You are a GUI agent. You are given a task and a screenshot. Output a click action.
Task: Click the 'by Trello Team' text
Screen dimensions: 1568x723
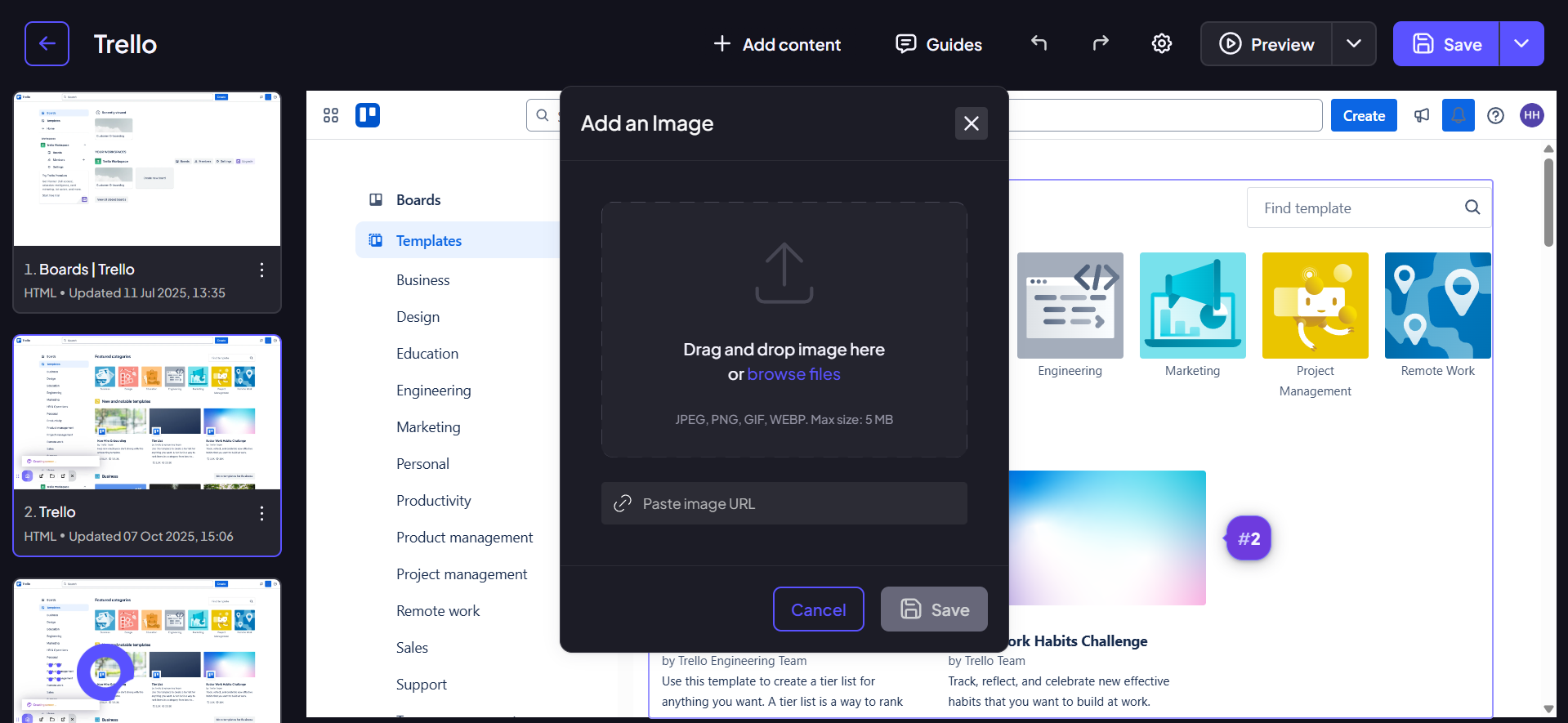pos(986,661)
